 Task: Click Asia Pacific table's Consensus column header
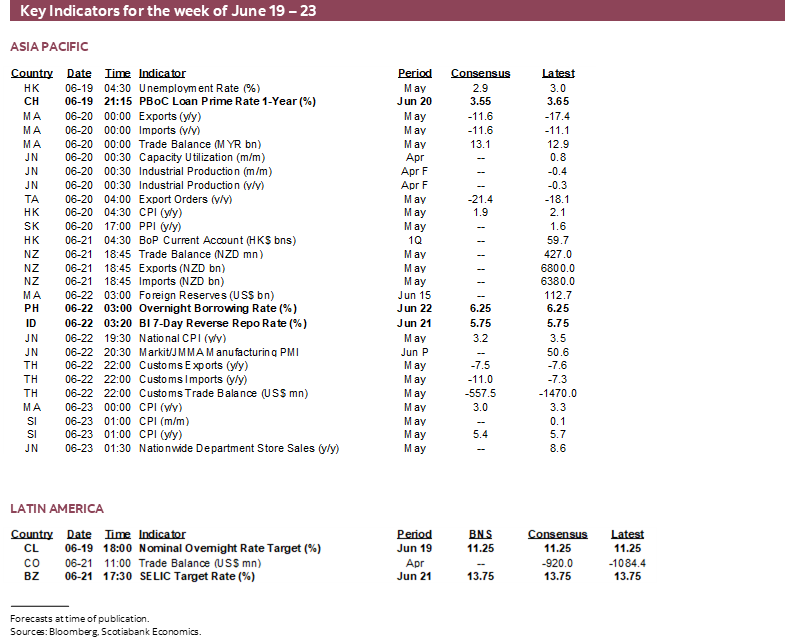tap(480, 73)
